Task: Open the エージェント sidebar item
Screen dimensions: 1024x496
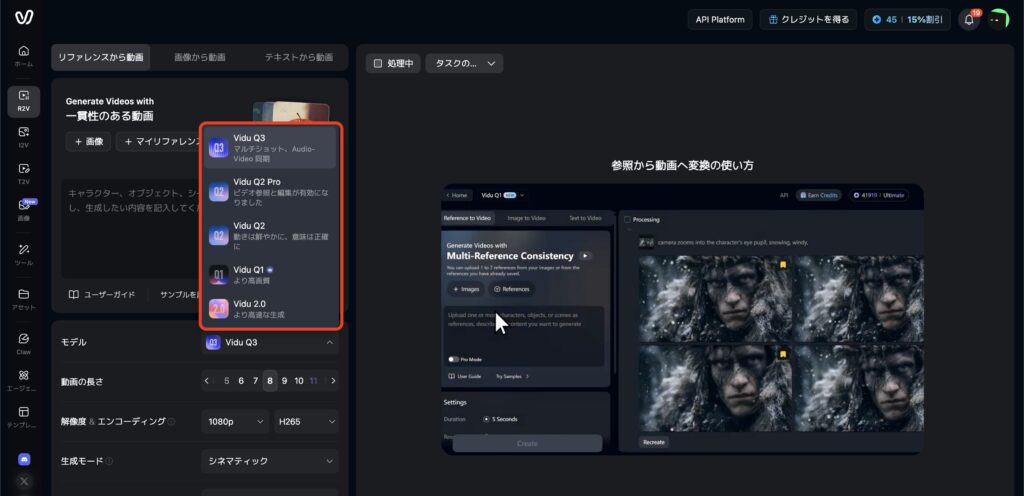Action: 24,381
